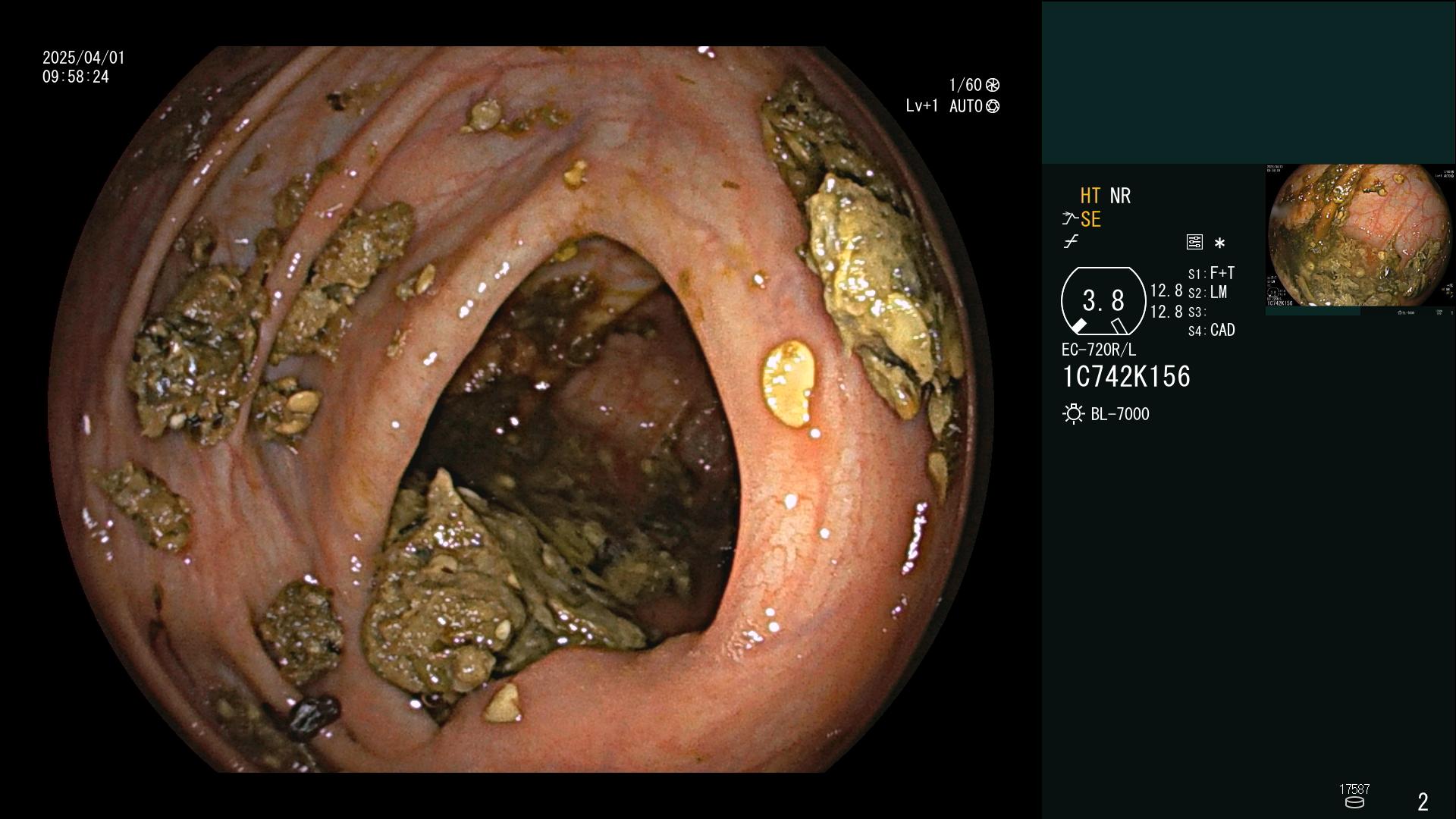Screen dimensions: 1456x819
Task: Click the SE enhancement label
Action: (1090, 219)
